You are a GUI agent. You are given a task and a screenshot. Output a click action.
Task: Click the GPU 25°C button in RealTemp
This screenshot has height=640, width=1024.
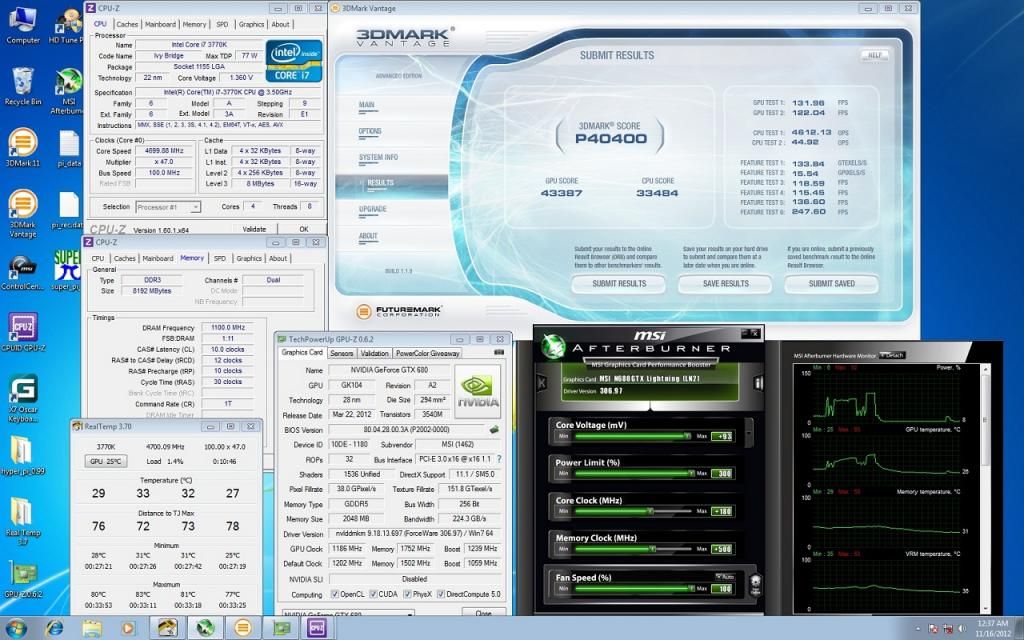(106, 461)
